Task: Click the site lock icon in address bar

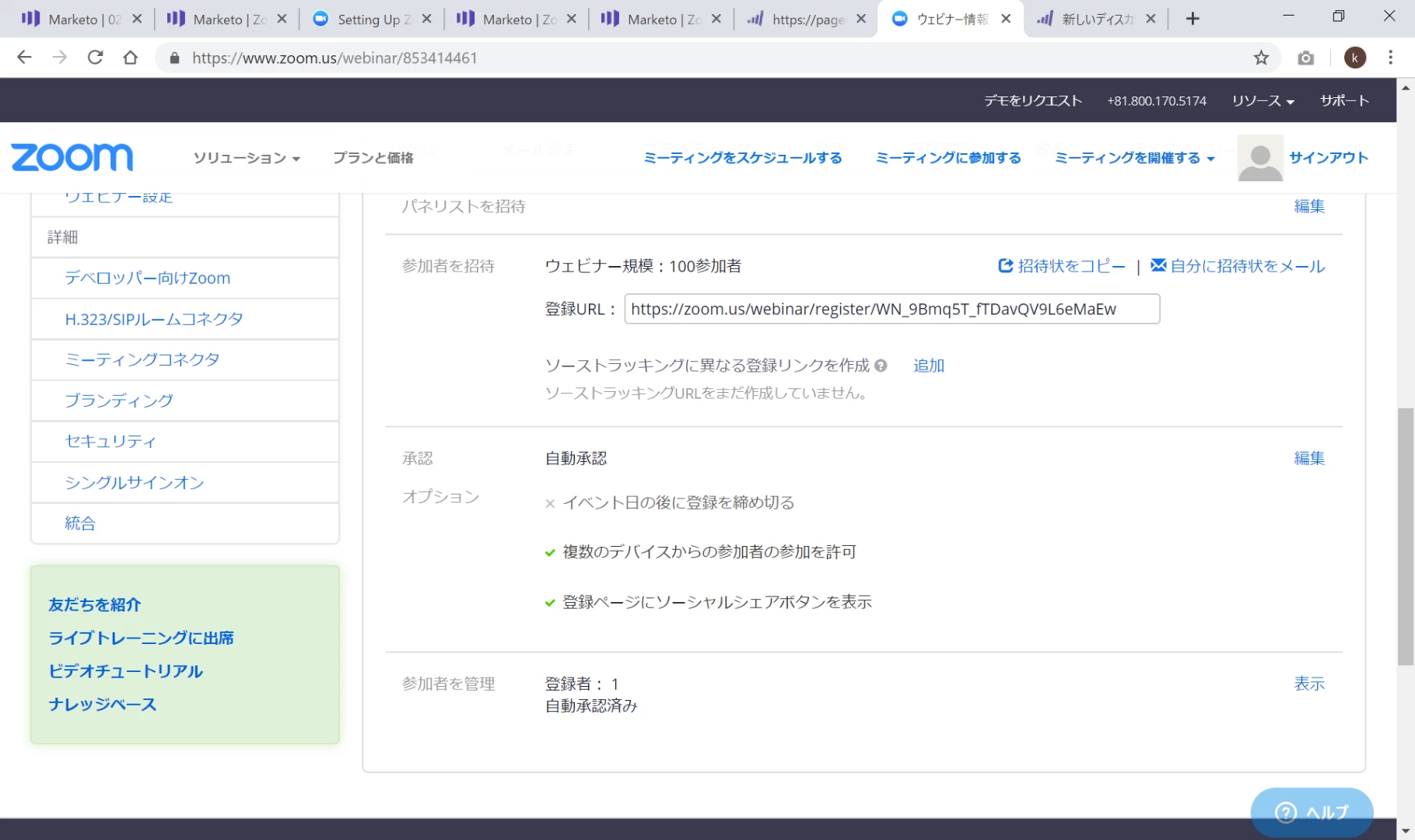Action: click(174, 58)
